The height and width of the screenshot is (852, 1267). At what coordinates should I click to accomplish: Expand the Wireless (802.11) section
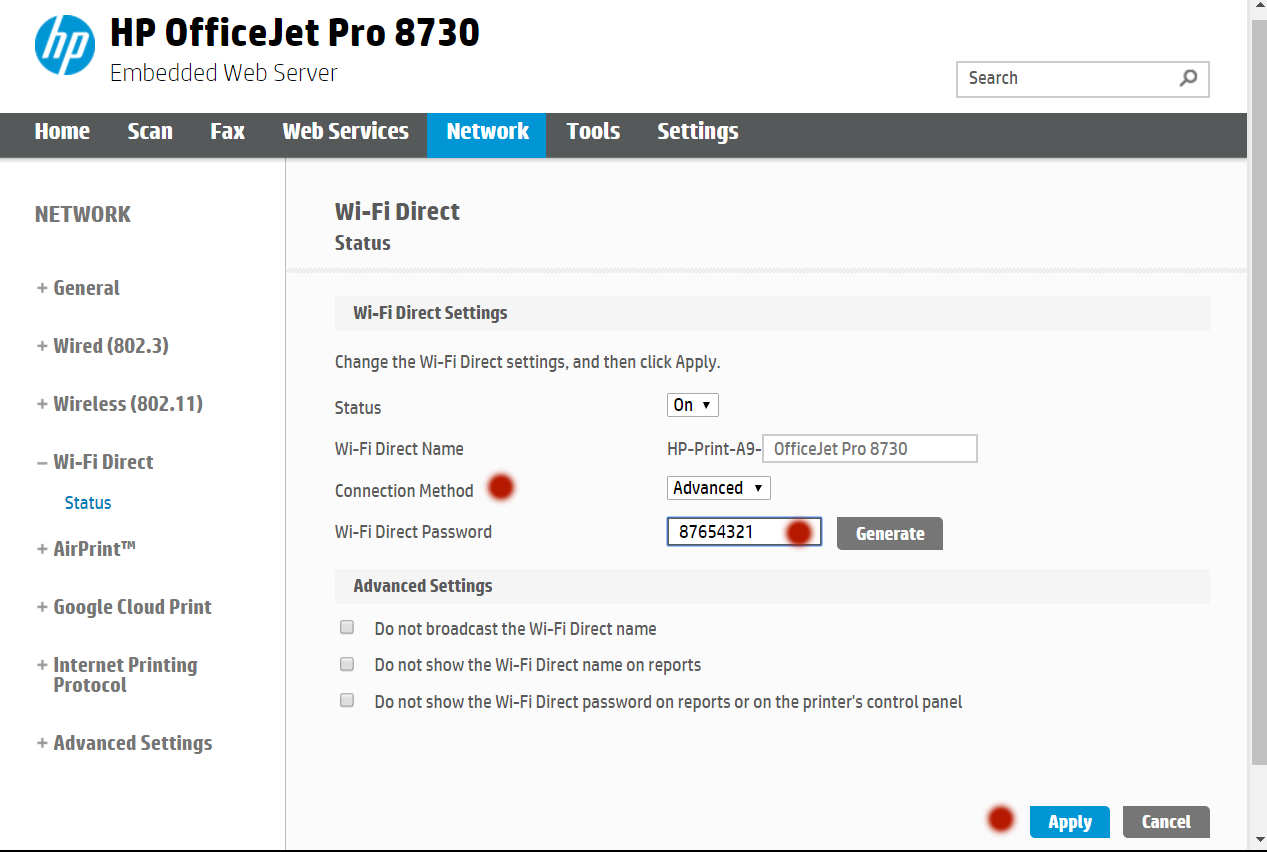tap(119, 404)
